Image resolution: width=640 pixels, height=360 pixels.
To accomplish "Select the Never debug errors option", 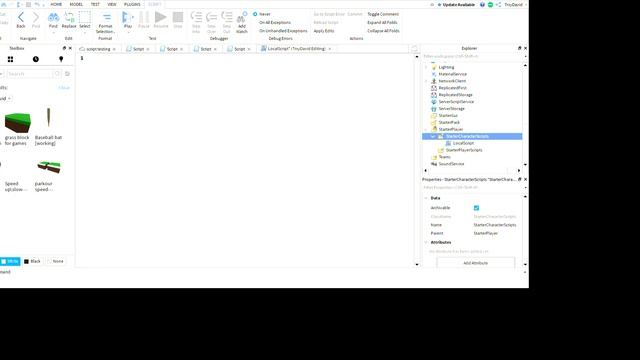I will click(x=255, y=14).
